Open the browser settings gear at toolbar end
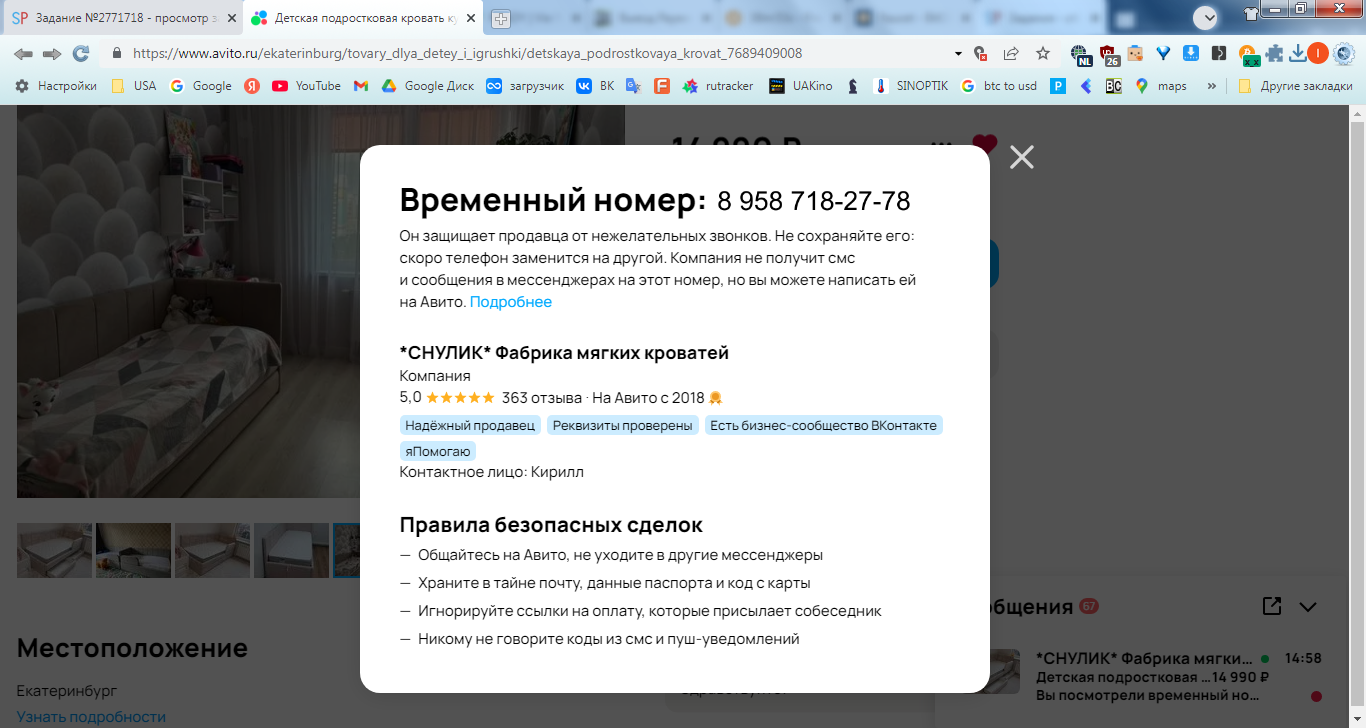1366x728 pixels. pos(1344,53)
